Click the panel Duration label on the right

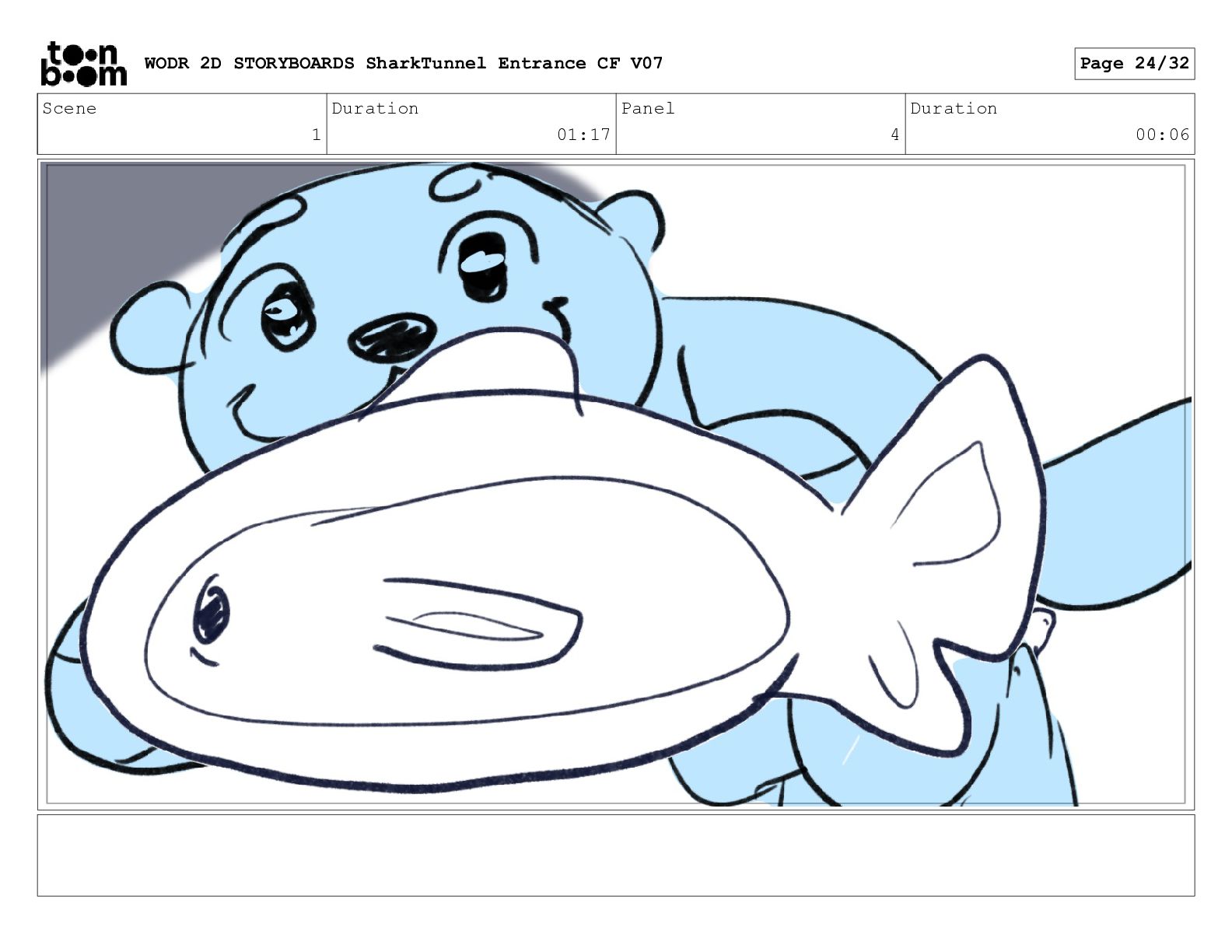click(954, 108)
